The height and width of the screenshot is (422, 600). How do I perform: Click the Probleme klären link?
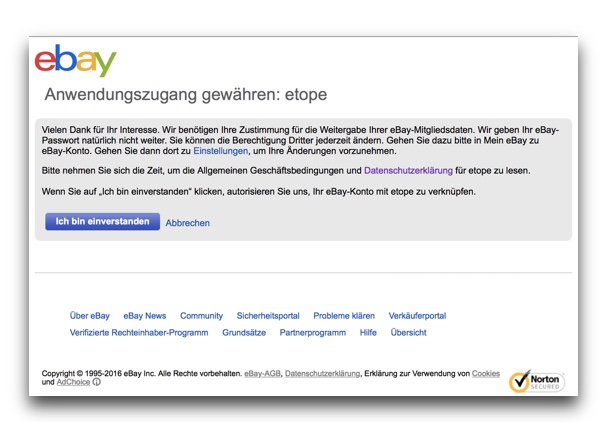(x=344, y=316)
